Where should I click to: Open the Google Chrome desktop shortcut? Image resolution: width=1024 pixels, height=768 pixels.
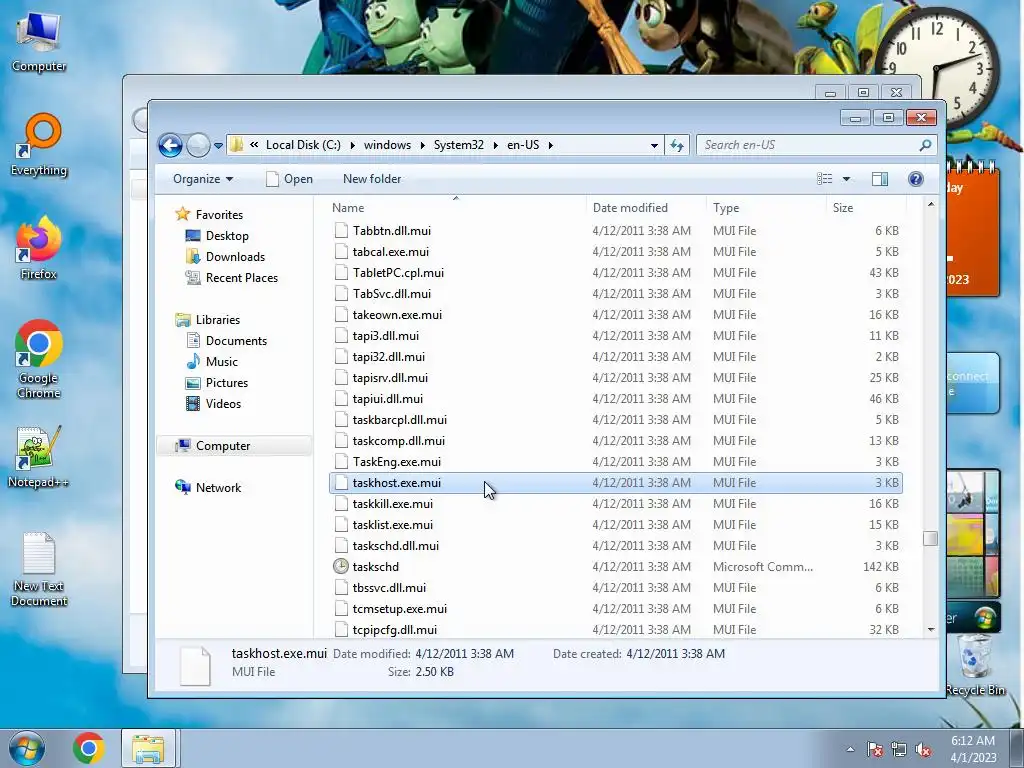[x=39, y=359]
